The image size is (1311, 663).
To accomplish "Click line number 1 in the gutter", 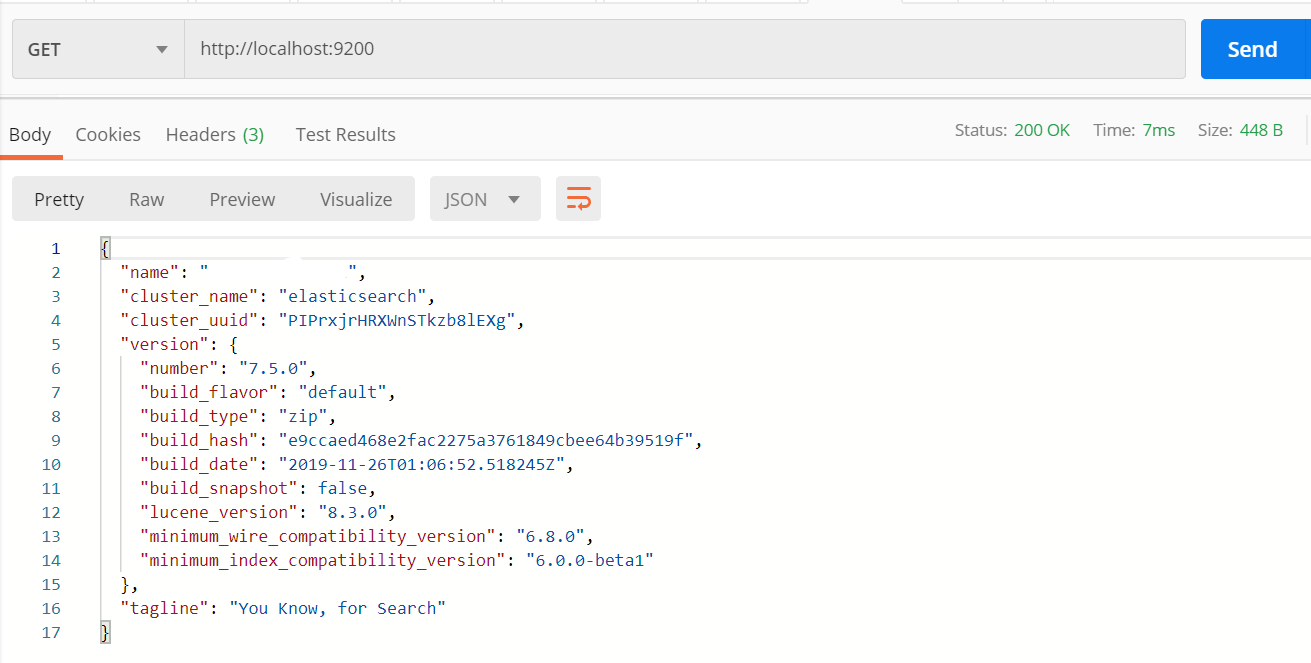I will point(56,248).
